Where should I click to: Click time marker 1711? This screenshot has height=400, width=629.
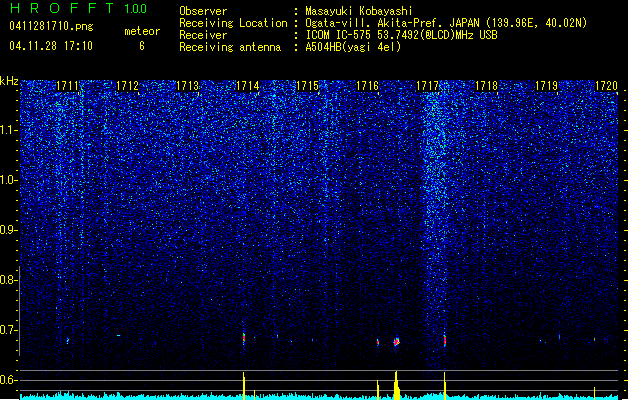click(x=67, y=86)
